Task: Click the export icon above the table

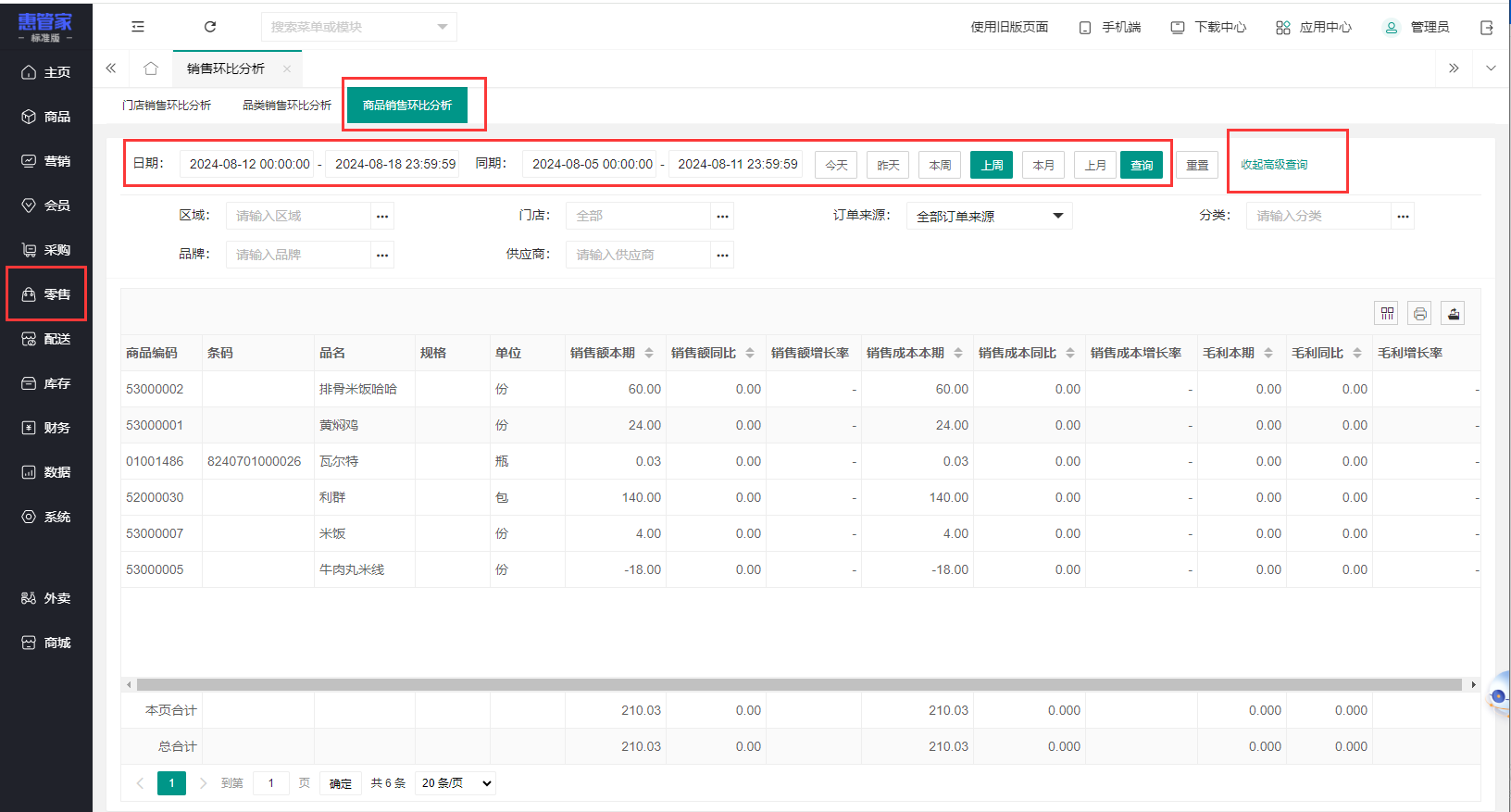Action: click(x=1454, y=314)
